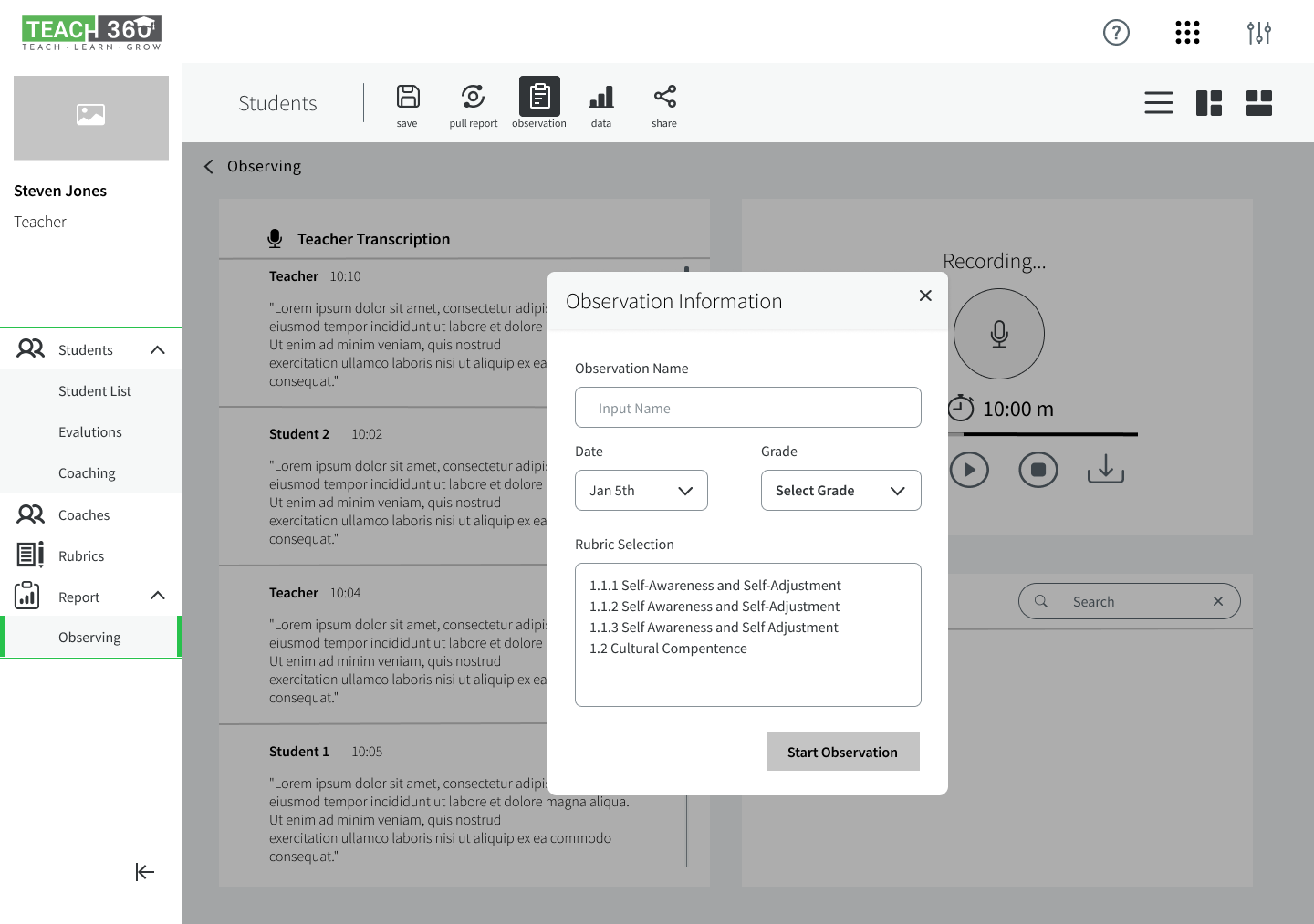The width and height of the screenshot is (1314, 924).
Task: Switch to list view icon
Action: click(x=1159, y=103)
